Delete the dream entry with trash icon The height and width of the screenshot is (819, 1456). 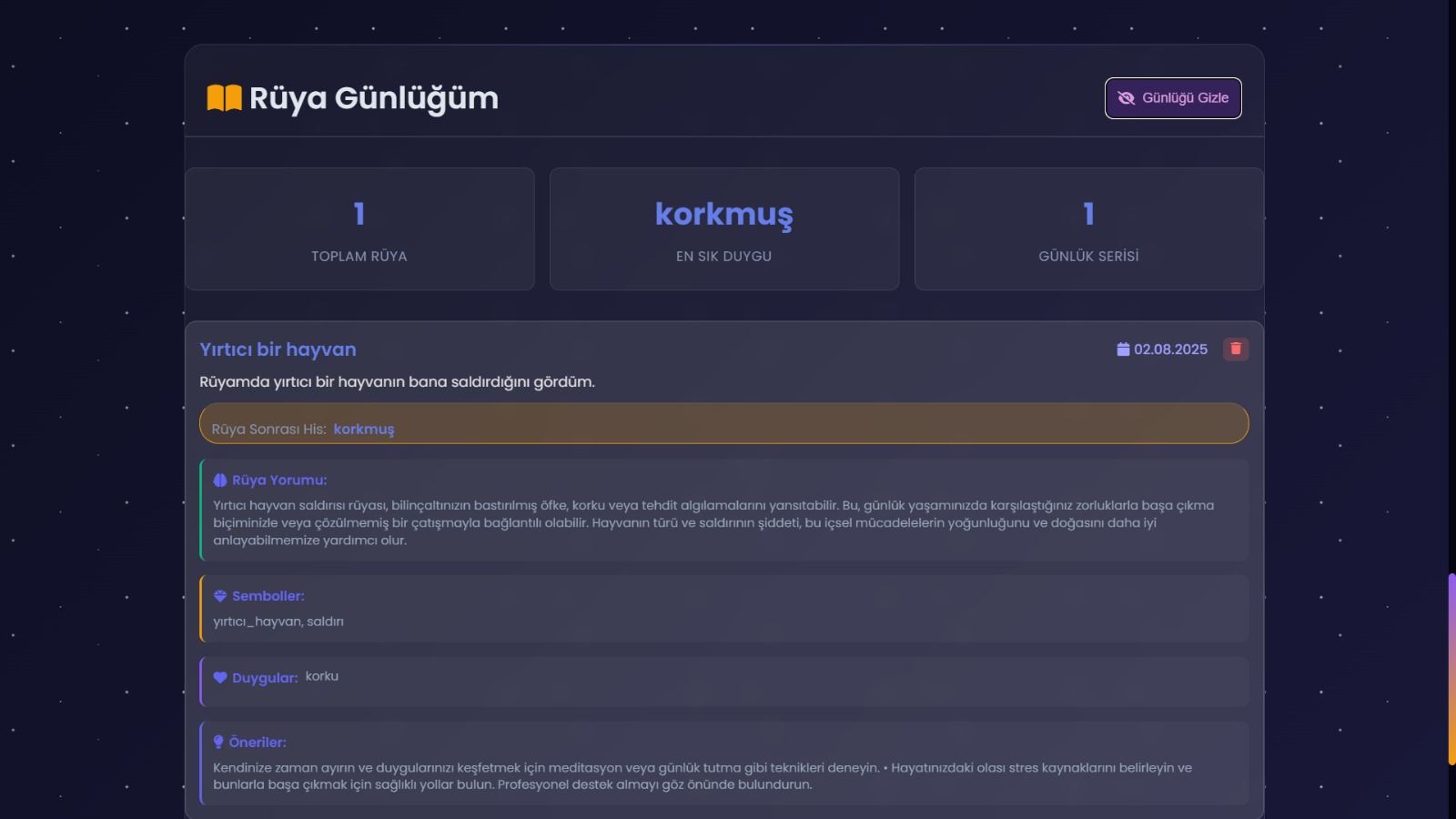click(x=1235, y=349)
